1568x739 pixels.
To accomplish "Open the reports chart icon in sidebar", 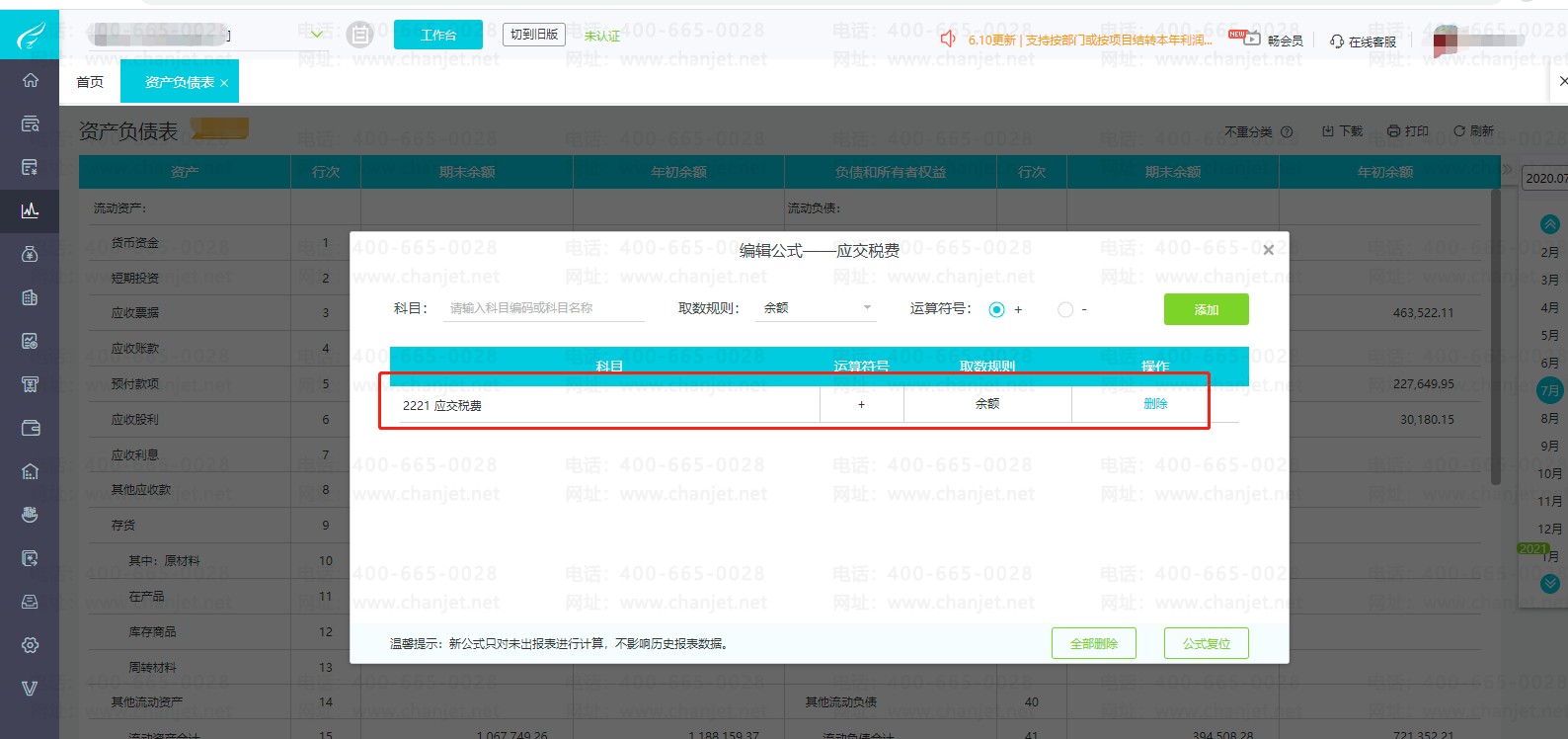I will [x=30, y=210].
